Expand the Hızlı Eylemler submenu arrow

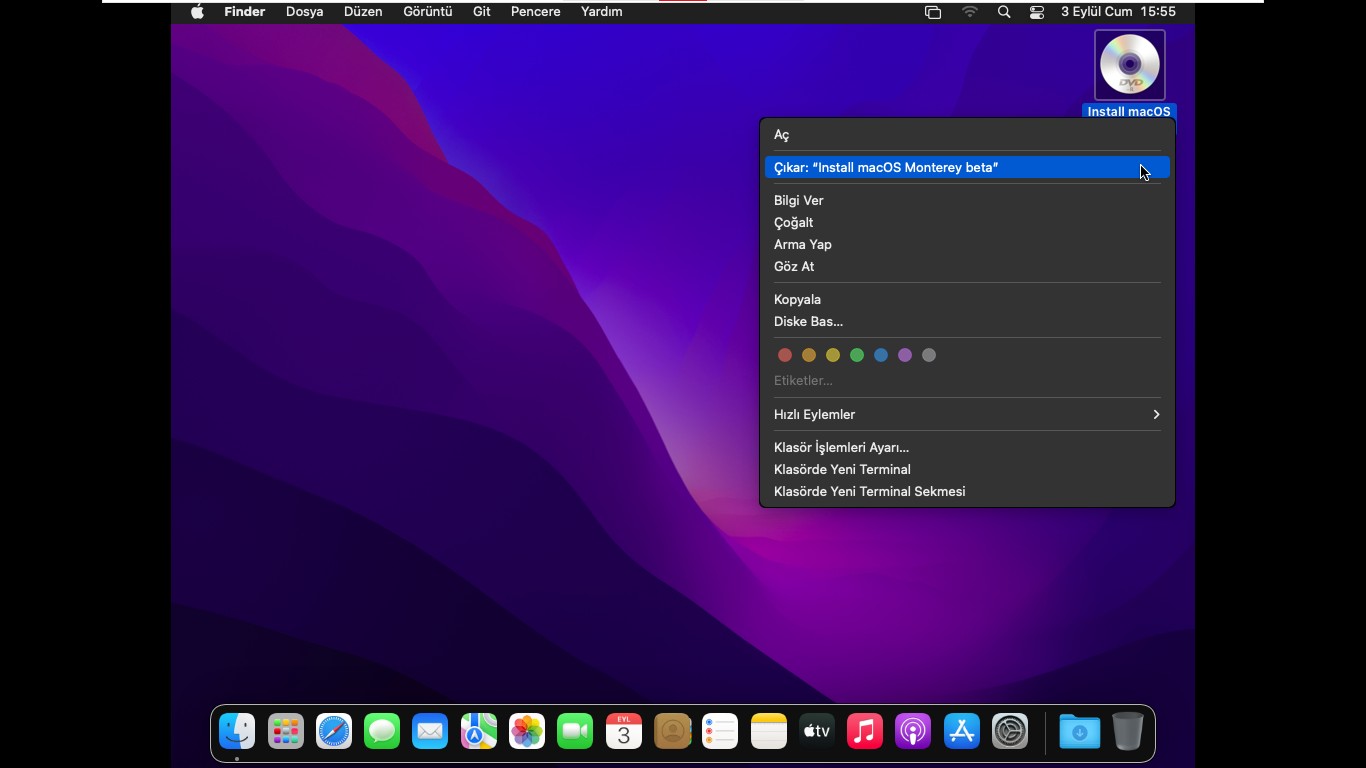pyautogui.click(x=1156, y=414)
